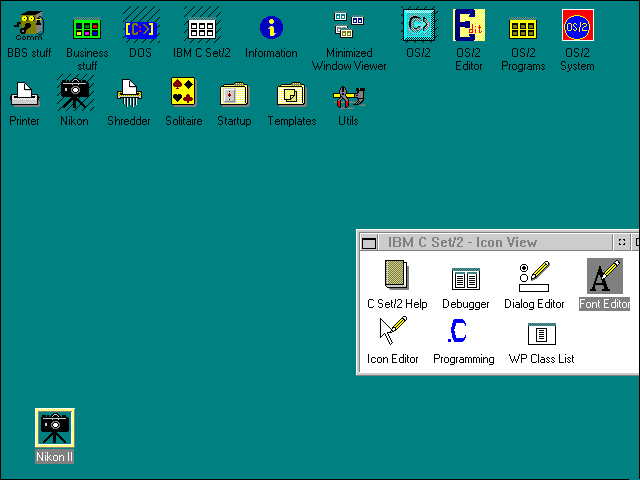Open the system menu of the IBM C Set/2 window
The height and width of the screenshot is (480, 640).
369,242
